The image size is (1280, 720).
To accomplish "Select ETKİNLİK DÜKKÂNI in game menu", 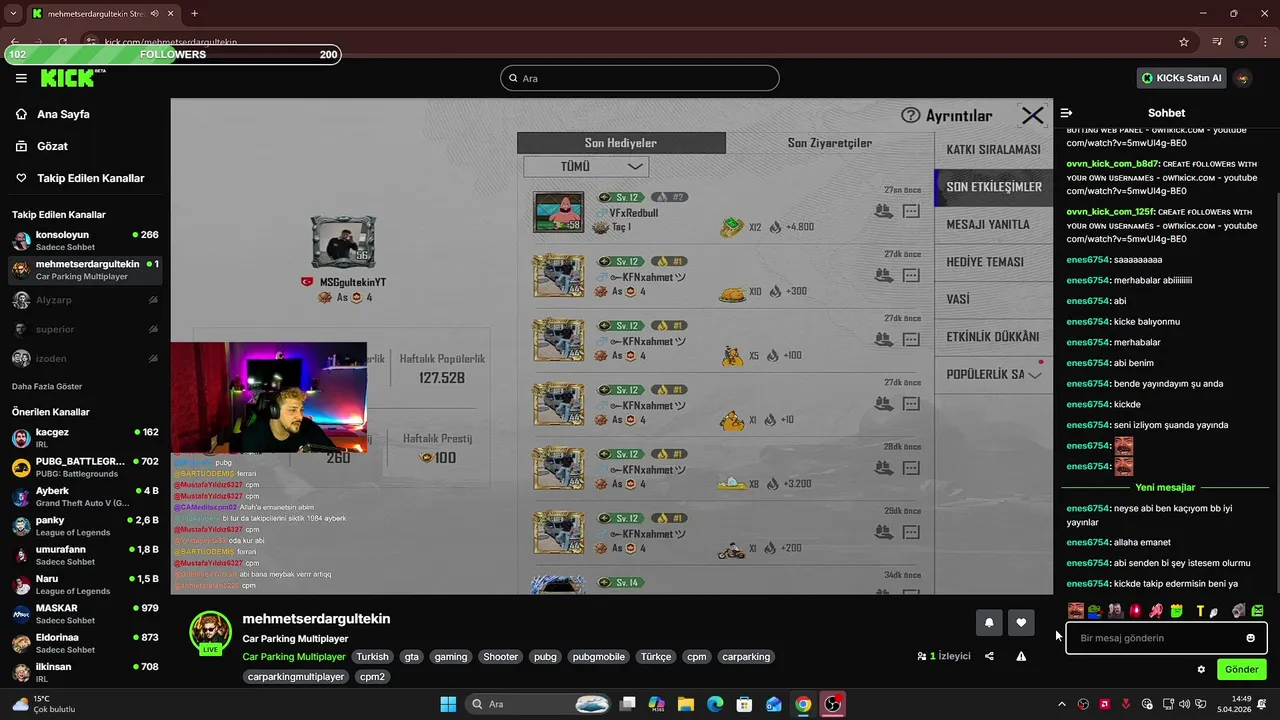I will [x=994, y=337].
